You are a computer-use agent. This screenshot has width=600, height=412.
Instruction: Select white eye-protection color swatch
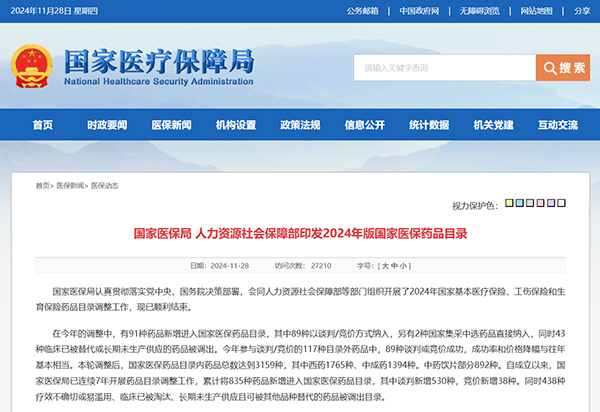[561, 203]
